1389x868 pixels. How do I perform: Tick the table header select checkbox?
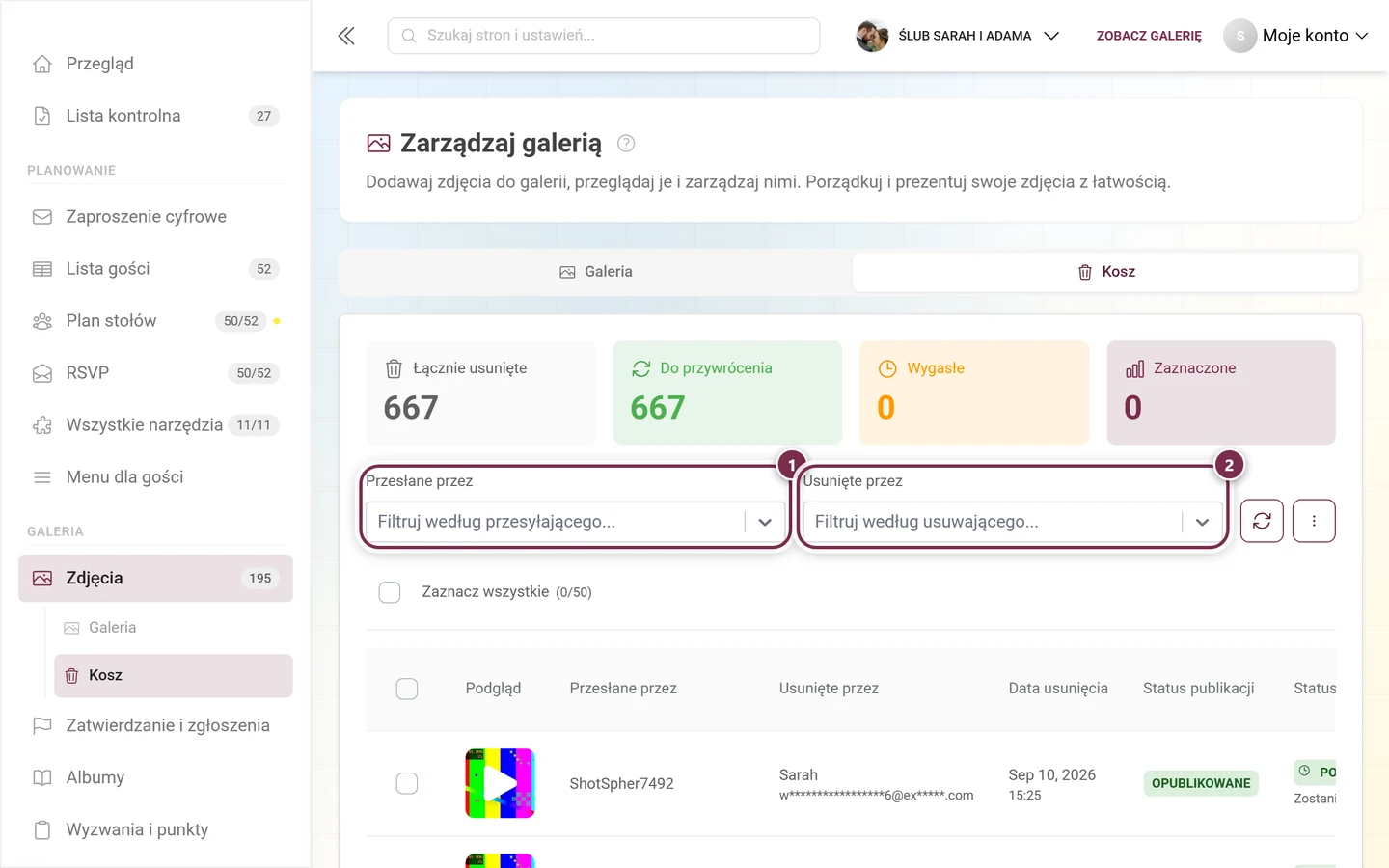[407, 689]
